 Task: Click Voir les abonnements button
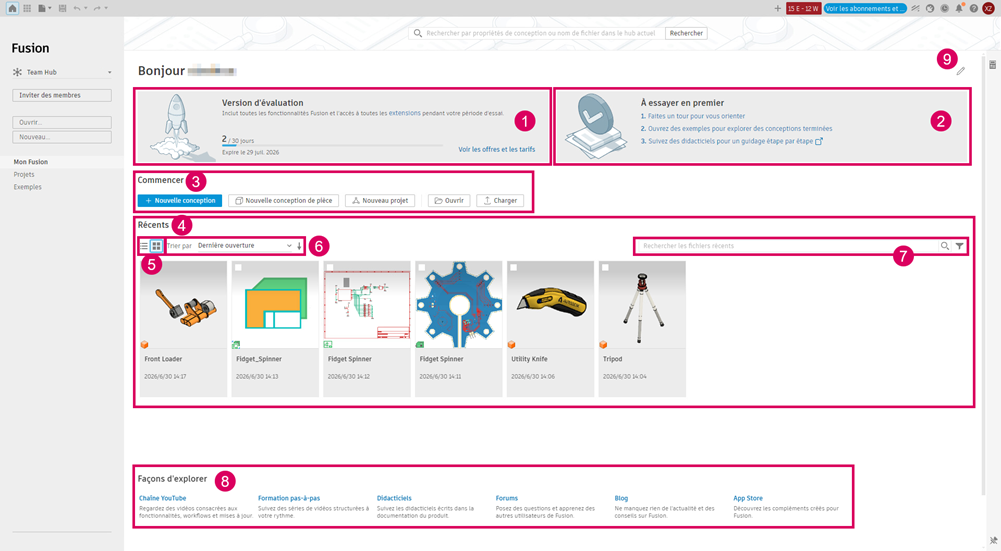pos(865,8)
